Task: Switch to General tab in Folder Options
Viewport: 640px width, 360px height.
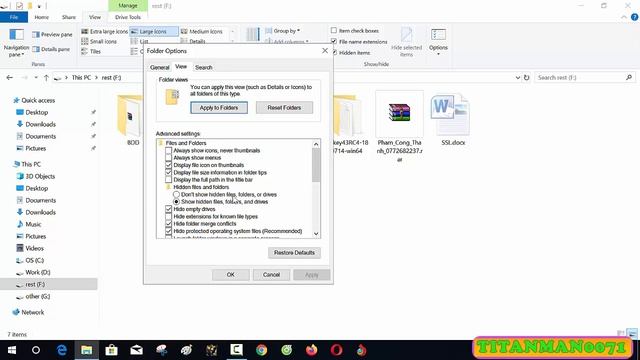Action: coord(160,67)
